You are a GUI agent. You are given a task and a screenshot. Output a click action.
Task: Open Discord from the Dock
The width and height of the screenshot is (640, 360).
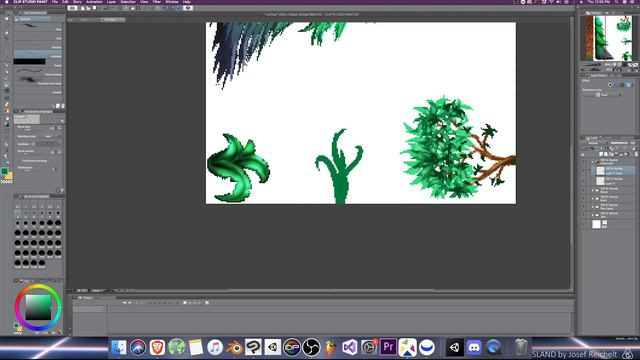(x=474, y=347)
